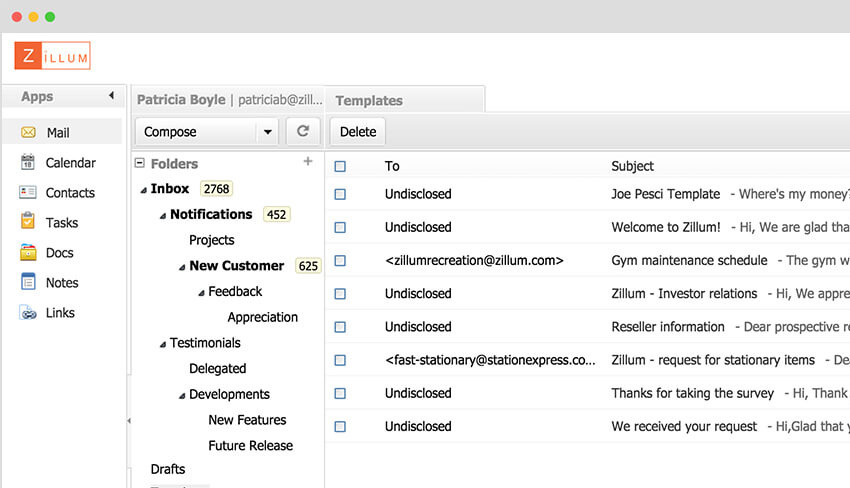Screen dimensions: 850x488
Task: Open the Inbox folder
Action: coord(170,189)
